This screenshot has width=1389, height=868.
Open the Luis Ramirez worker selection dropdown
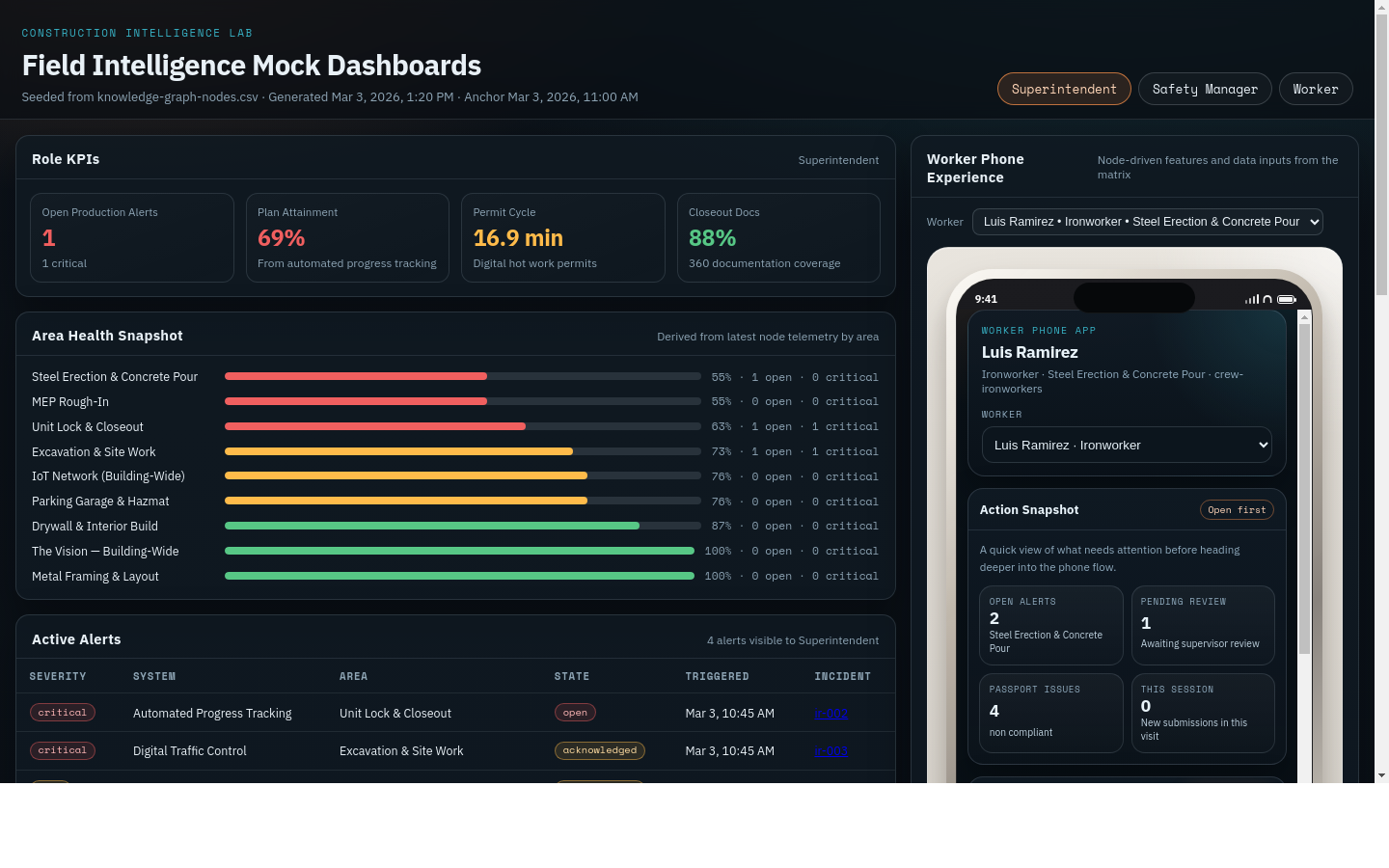point(1148,221)
